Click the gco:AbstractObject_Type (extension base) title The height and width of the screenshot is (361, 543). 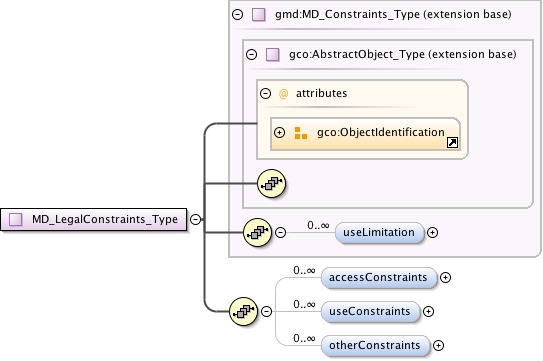pyautogui.click(x=403, y=54)
